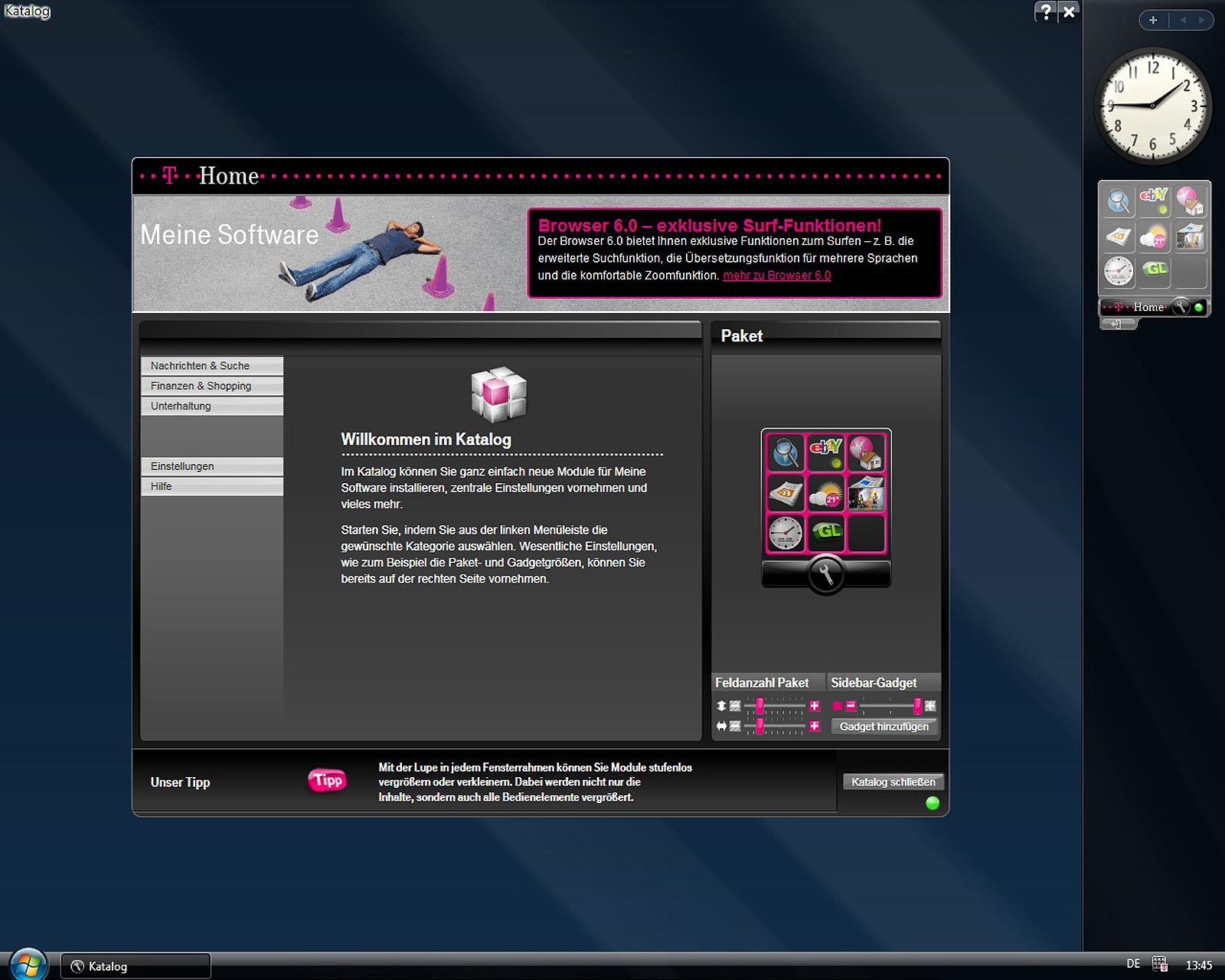The image size is (1225, 980).
Task: Click the Feldanzahl Paket heading
Action: pyautogui.click(x=762, y=683)
